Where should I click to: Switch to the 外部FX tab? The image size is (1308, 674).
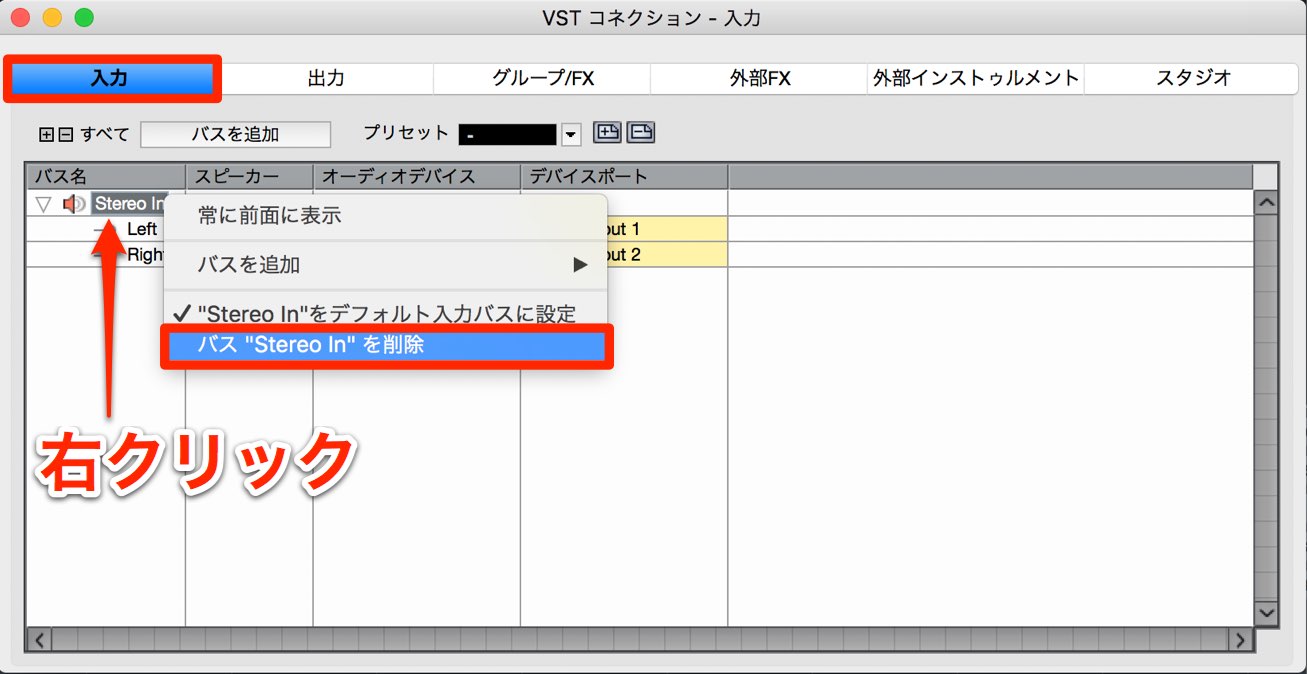[x=759, y=78]
